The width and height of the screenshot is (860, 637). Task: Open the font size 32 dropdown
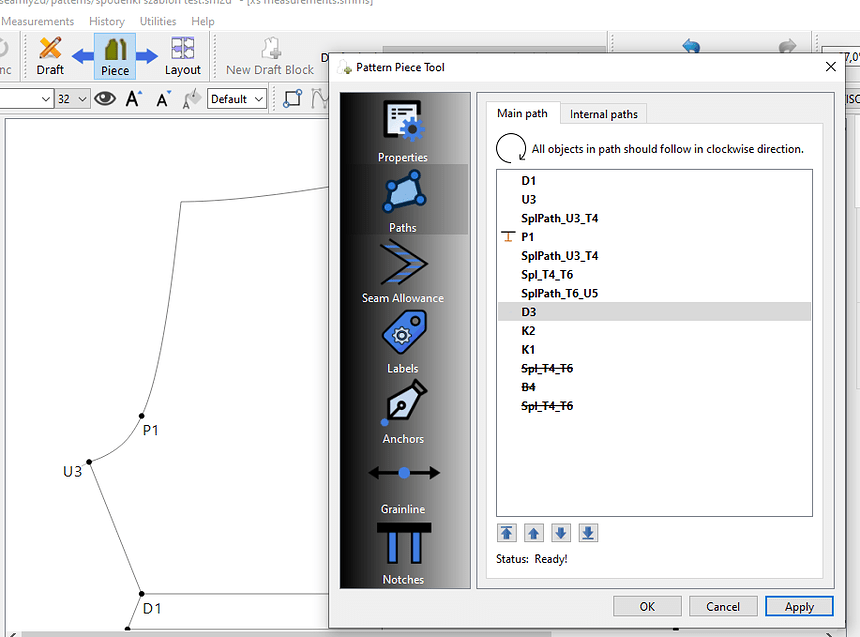73,99
